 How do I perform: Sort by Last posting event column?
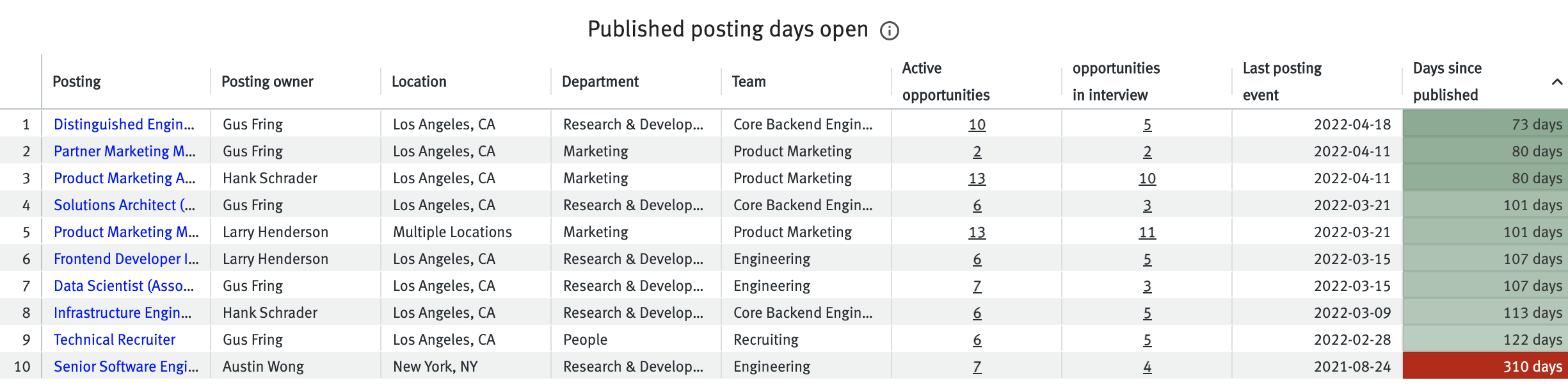click(1282, 81)
